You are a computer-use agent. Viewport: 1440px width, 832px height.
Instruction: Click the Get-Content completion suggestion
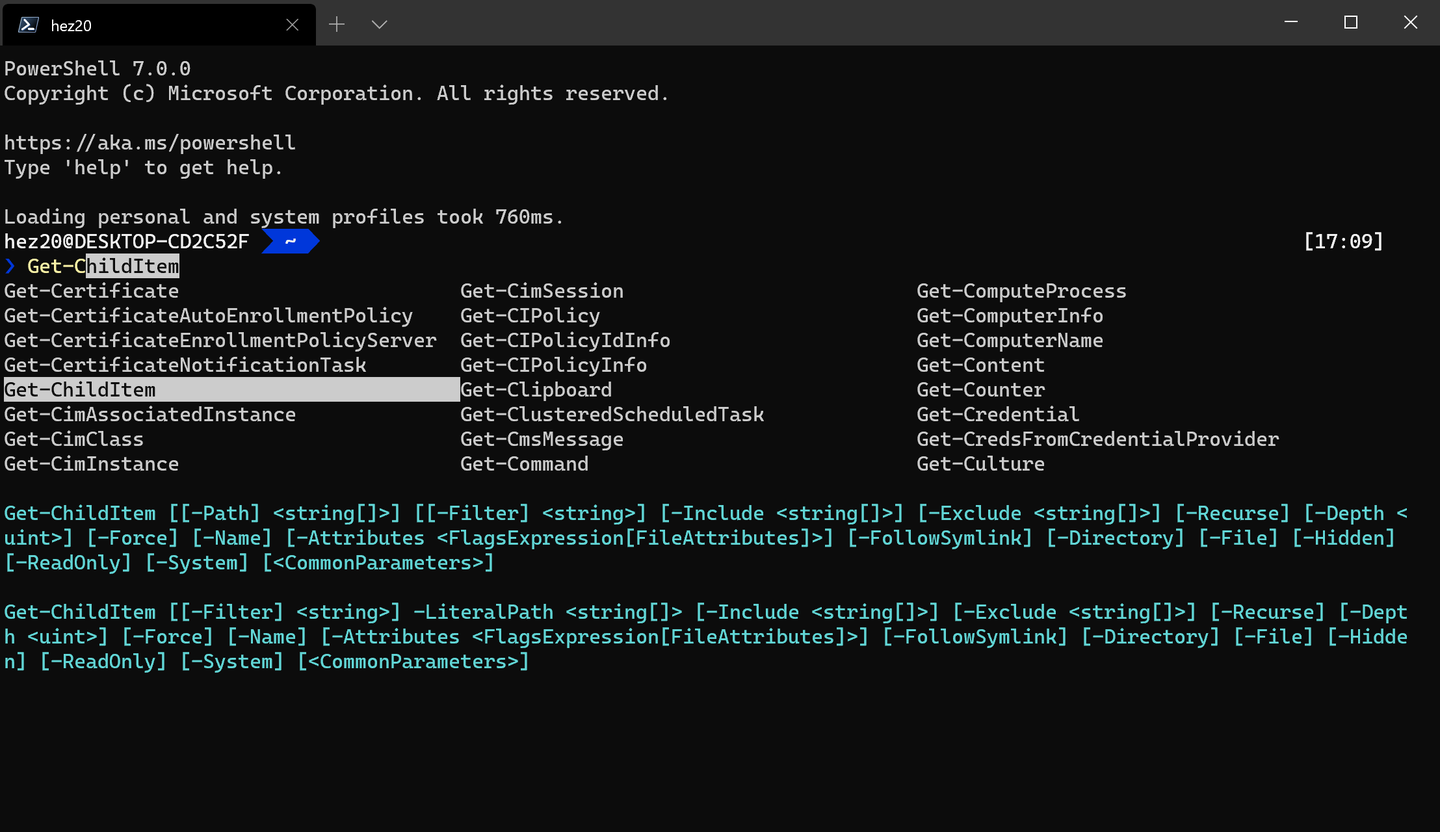(980, 364)
